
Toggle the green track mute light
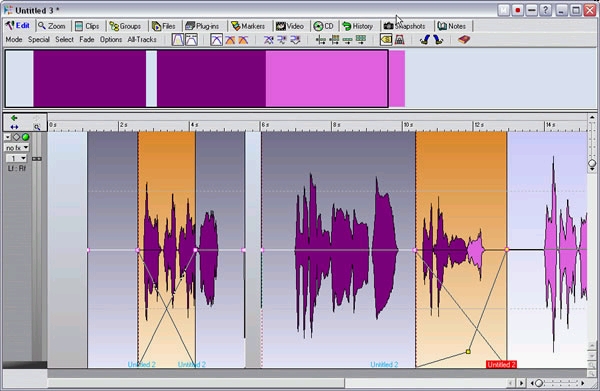pyautogui.click(x=26, y=137)
